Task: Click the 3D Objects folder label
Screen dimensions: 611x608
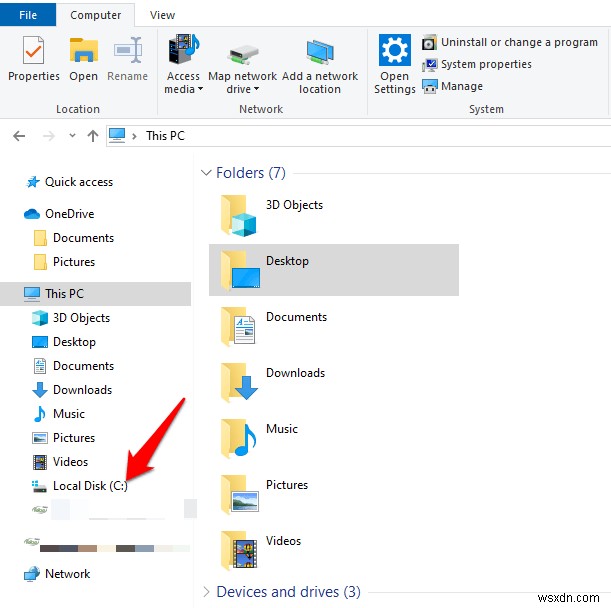Action: (x=295, y=205)
